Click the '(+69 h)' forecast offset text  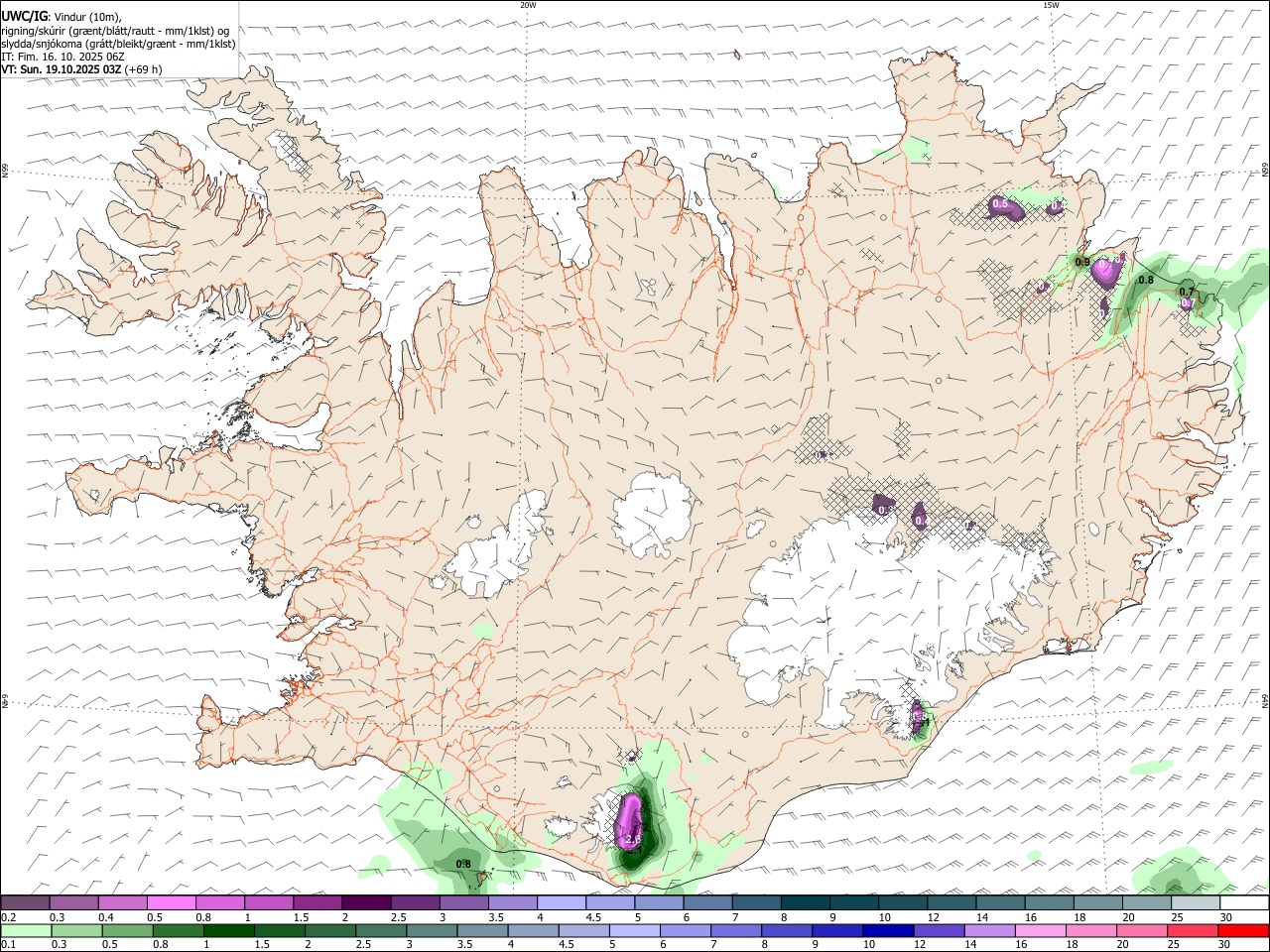click(143, 69)
